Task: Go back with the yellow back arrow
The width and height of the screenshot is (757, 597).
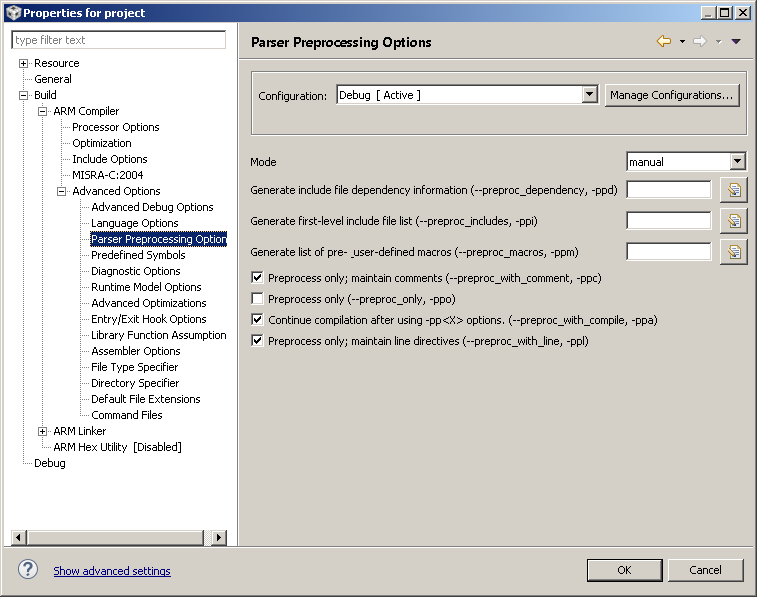Action: pyautogui.click(x=664, y=42)
